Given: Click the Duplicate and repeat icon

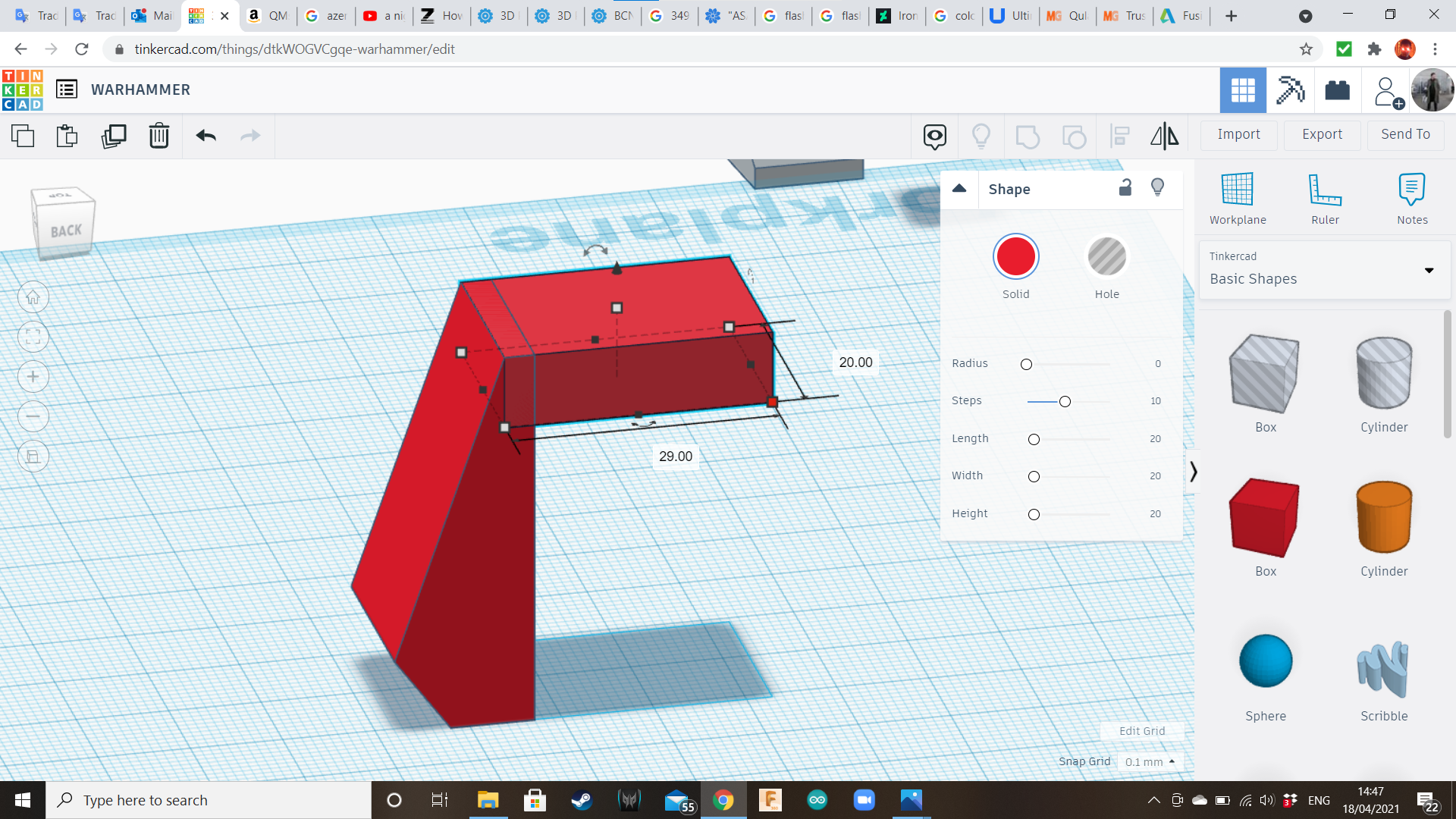Looking at the screenshot, I should click(114, 136).
